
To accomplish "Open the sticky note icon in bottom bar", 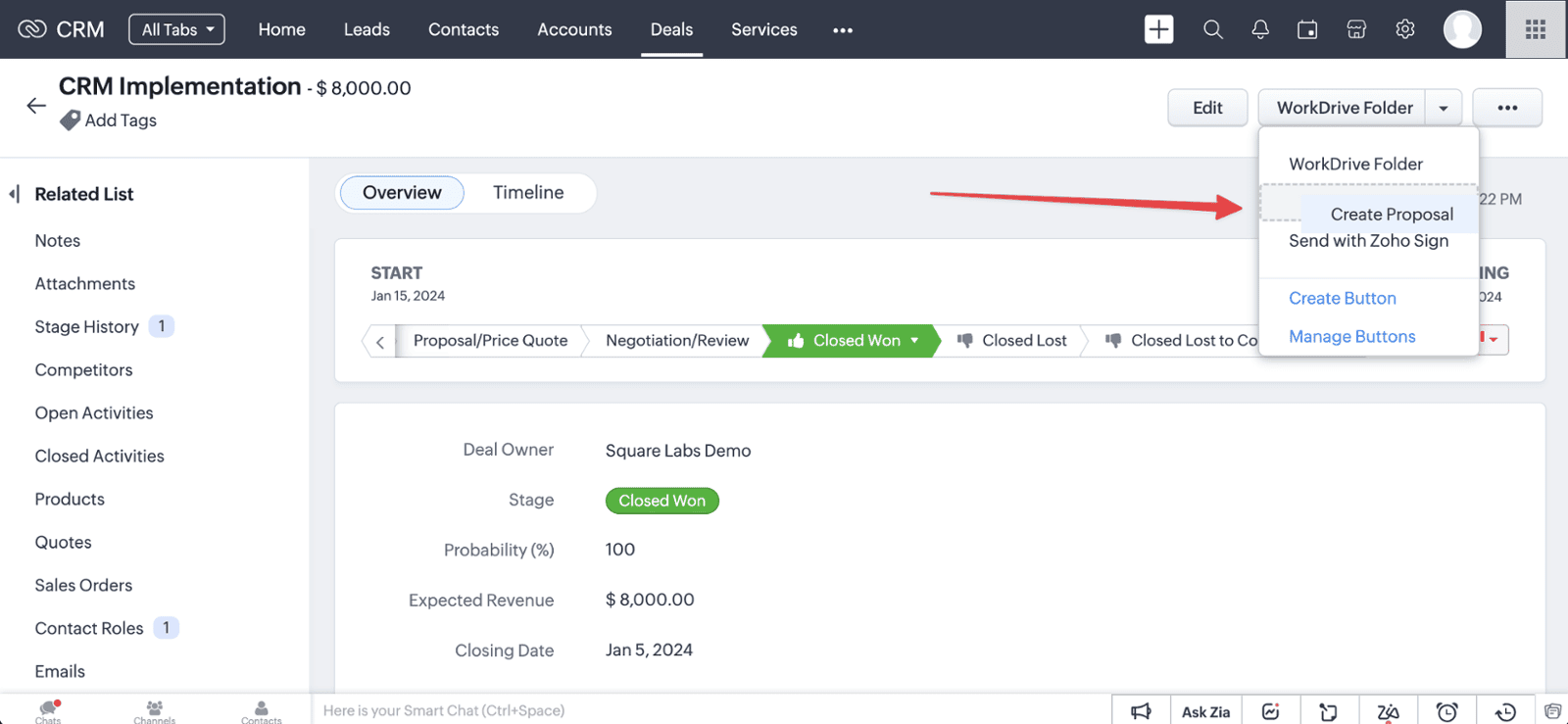I will coord(1329,711).
